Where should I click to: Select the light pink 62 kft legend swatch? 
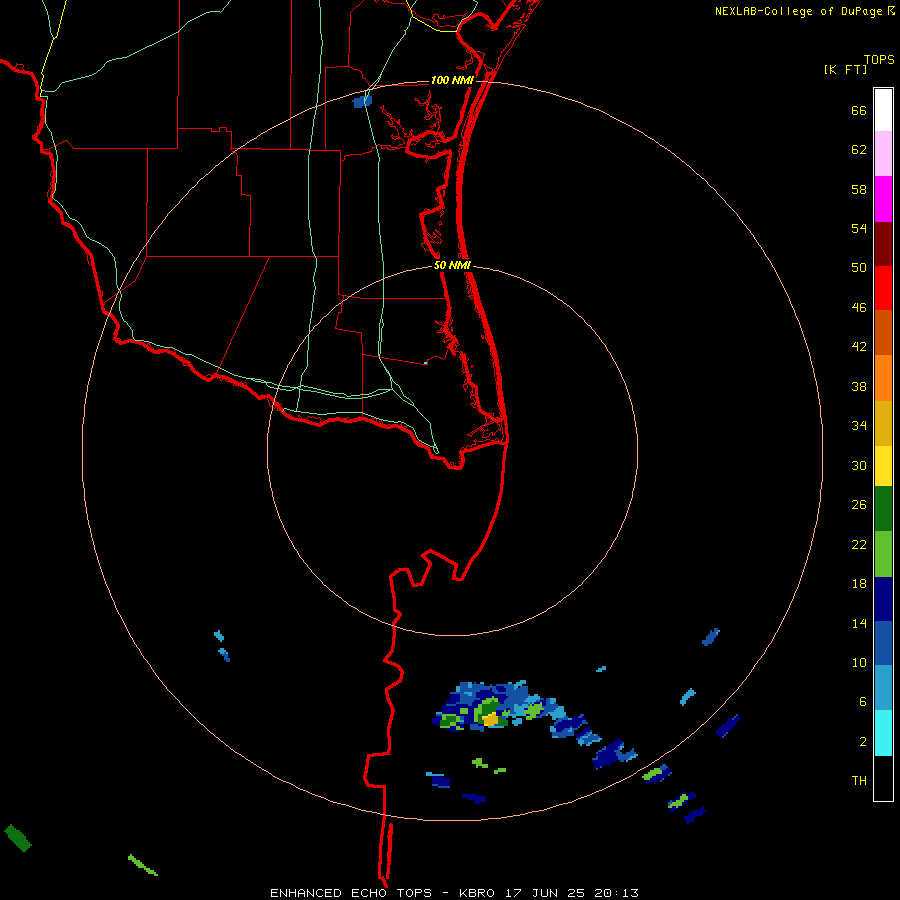point(883,154)
